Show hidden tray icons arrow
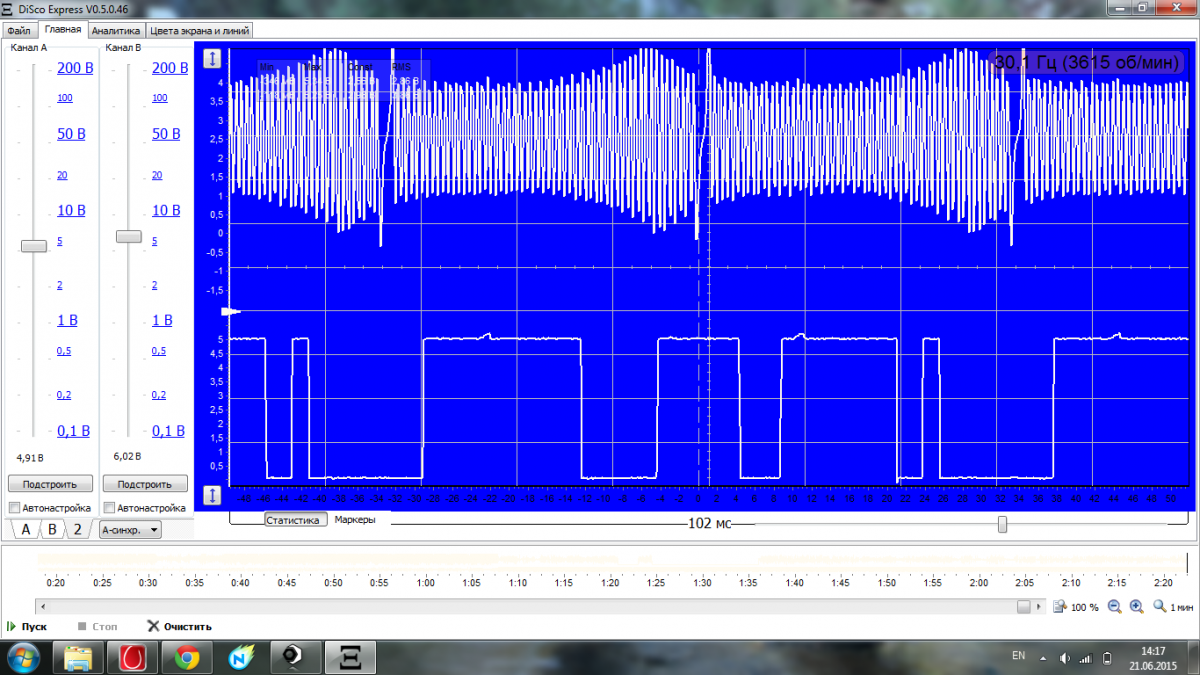The width and height of the screenshot is (1200, 675). [x=1042, y=658]
